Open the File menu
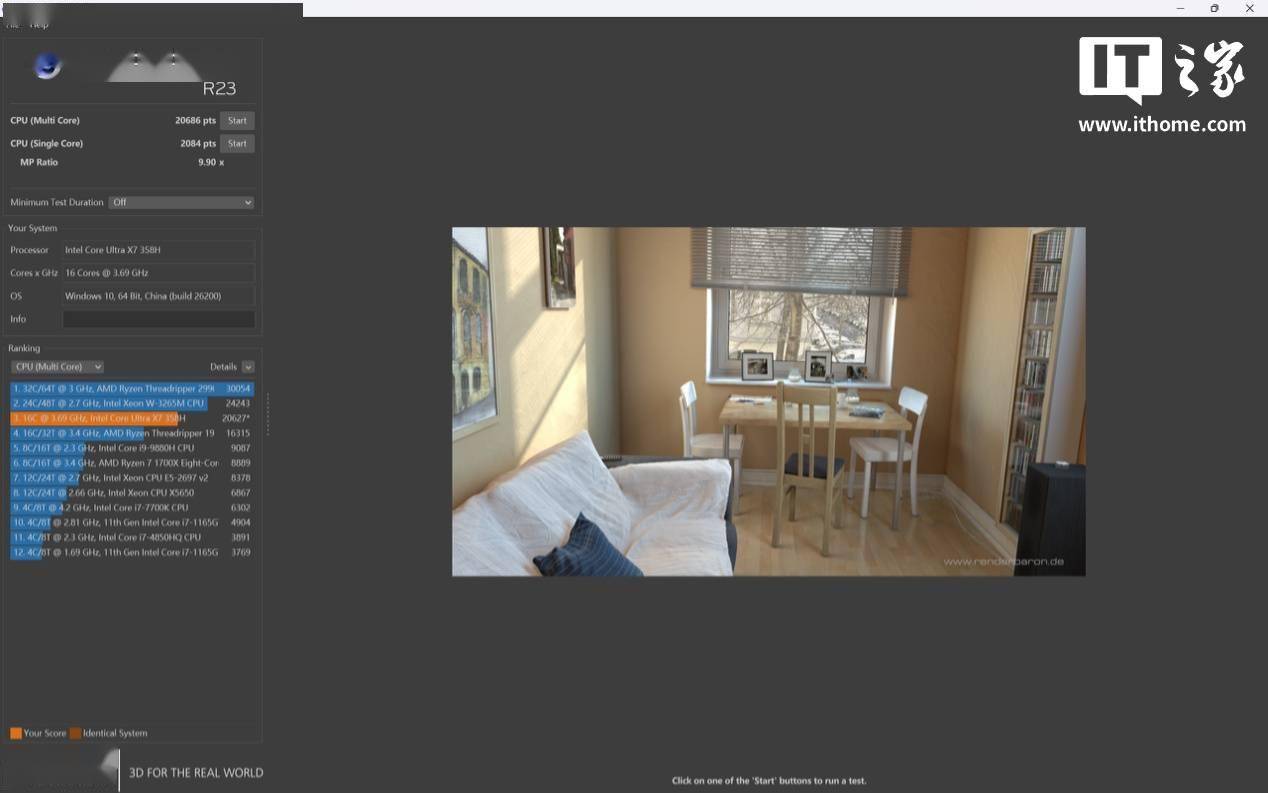The width and height of the screenshot is (1268, 793). (x=13, y=24)
